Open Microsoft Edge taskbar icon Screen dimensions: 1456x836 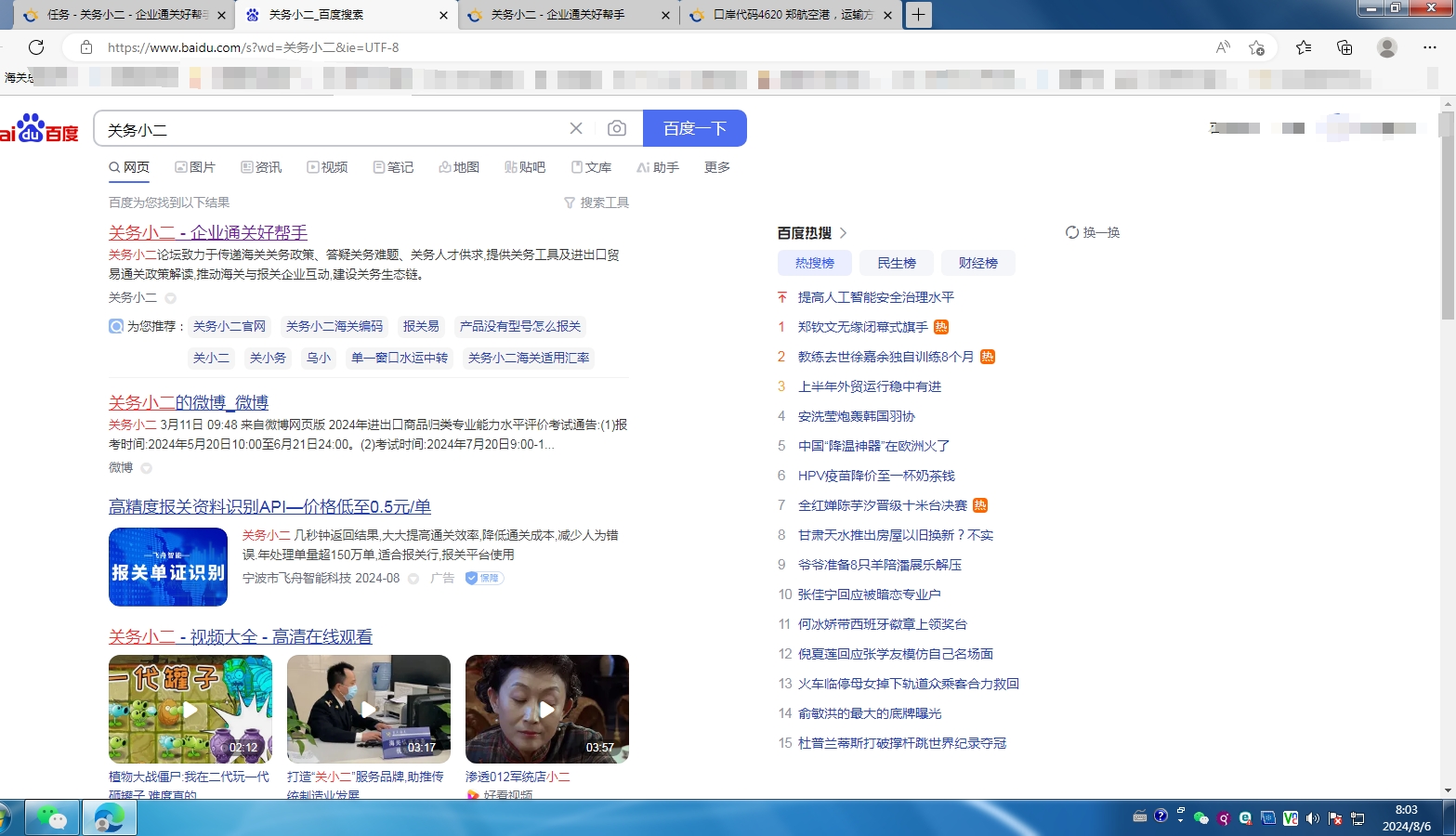(110, 817)
